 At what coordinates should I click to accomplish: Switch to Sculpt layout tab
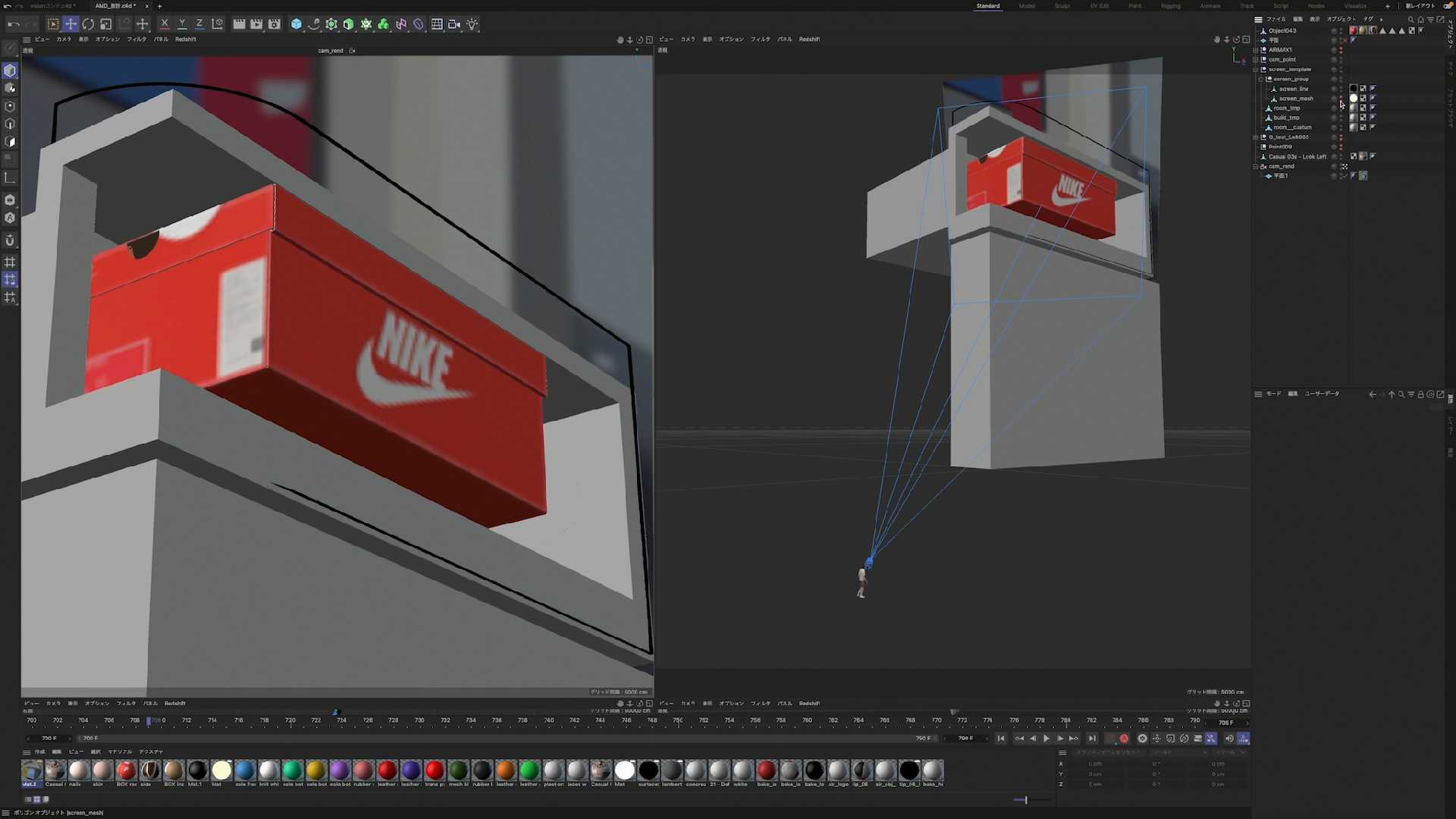pyautogui.click(x=1062, y=6)
